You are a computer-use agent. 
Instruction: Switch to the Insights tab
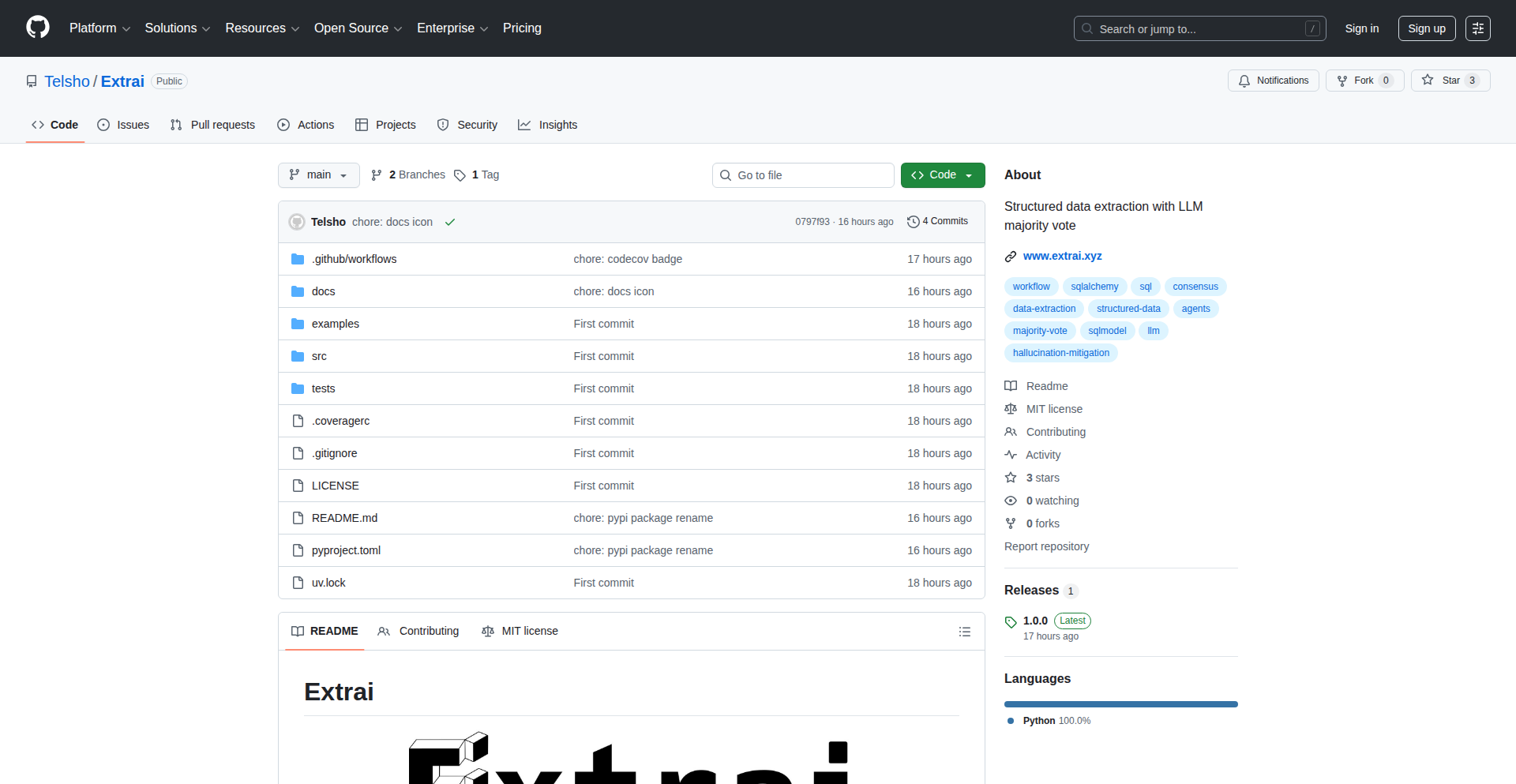click(548, 125)
